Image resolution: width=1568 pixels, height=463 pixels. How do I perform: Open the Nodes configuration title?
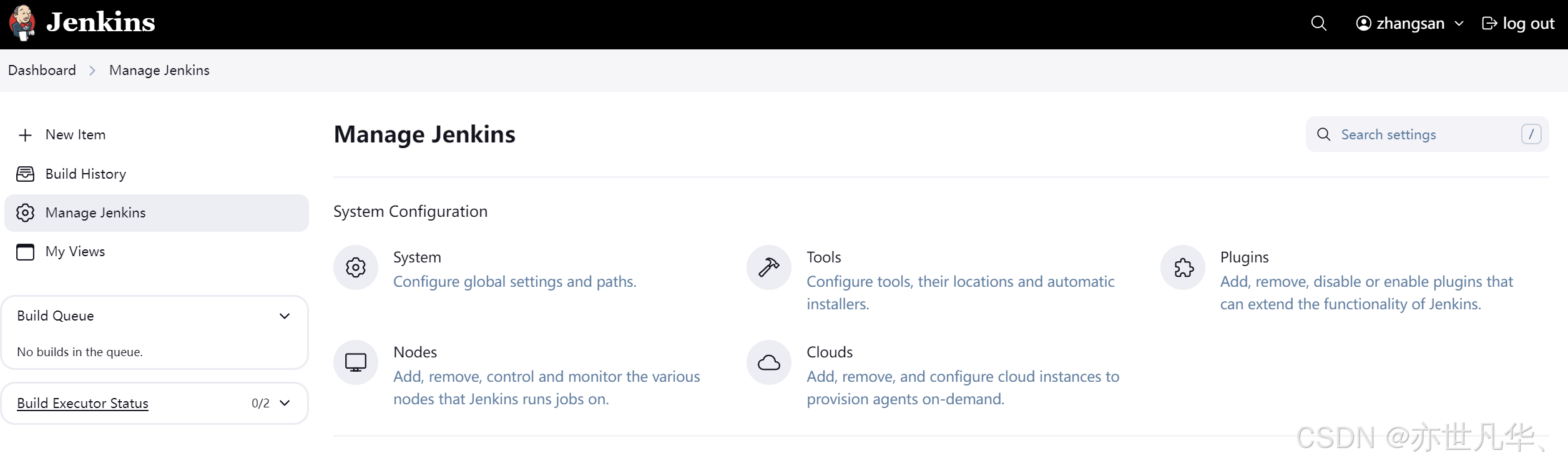tap(415, 352)
